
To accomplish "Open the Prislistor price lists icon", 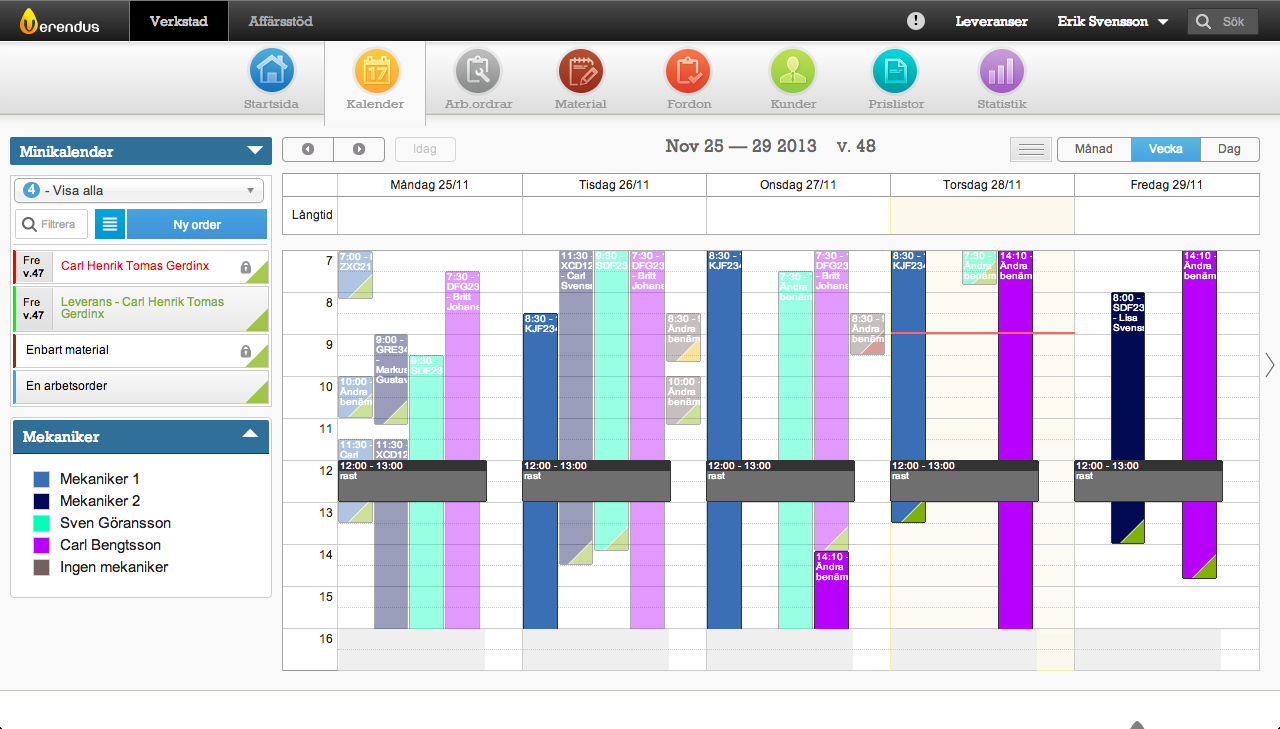I will click(896, 72).
